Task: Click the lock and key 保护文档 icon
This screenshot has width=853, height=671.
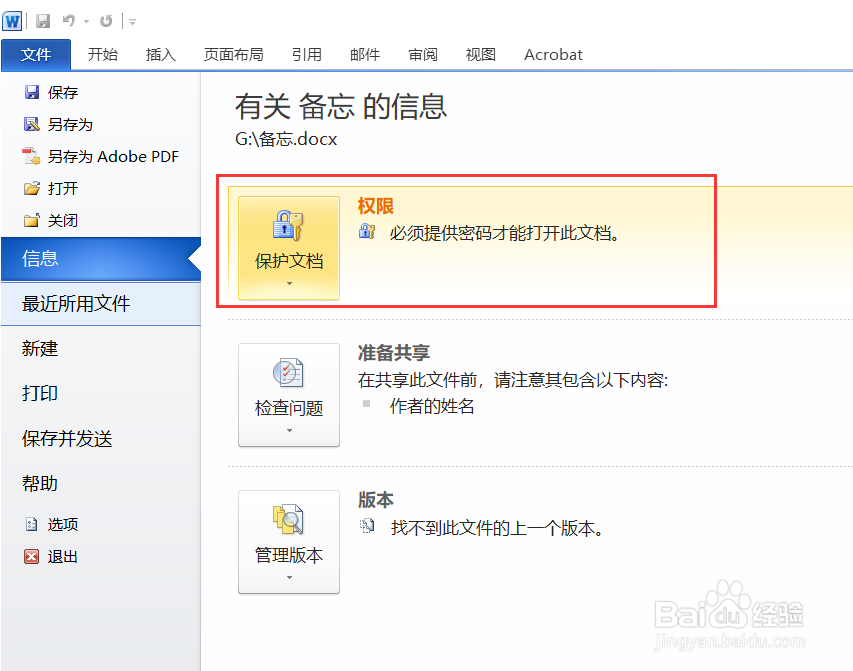Action: (288, 225)
